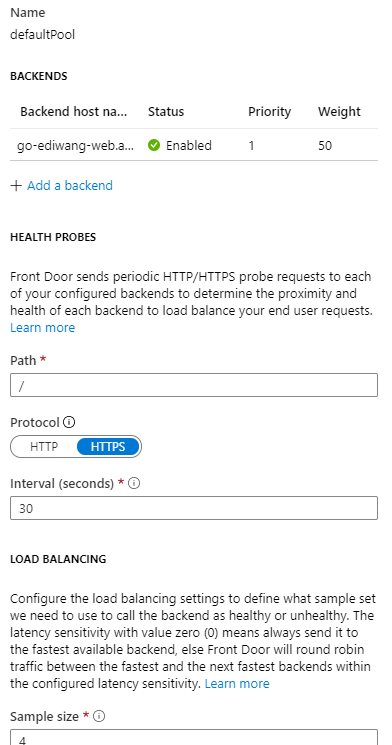Open Add a backend link
This screenshot has width=392, height=745.
pos(70,185)
